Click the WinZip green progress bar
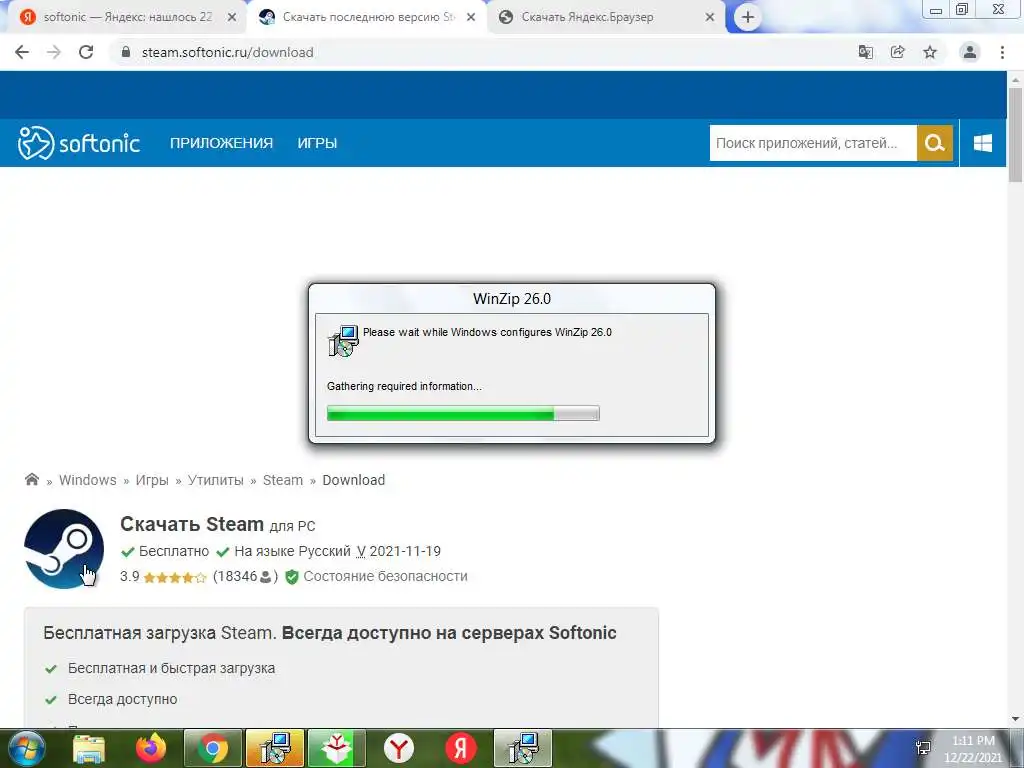This screenshot has height=768, width=1024. pyautogui.click(x=463, y=413)
